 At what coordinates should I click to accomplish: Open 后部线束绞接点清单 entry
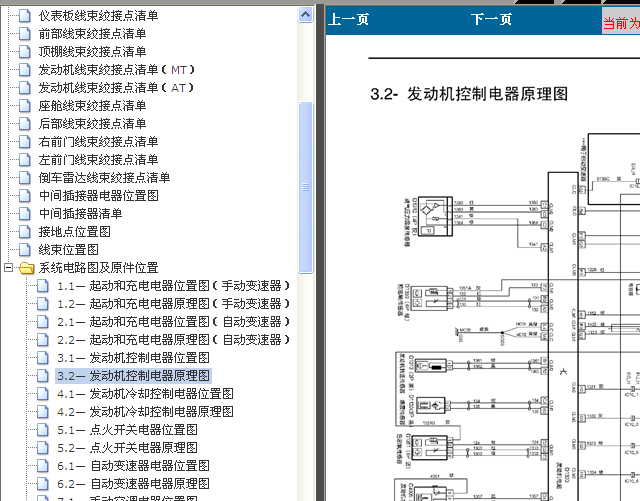[92, 124]
